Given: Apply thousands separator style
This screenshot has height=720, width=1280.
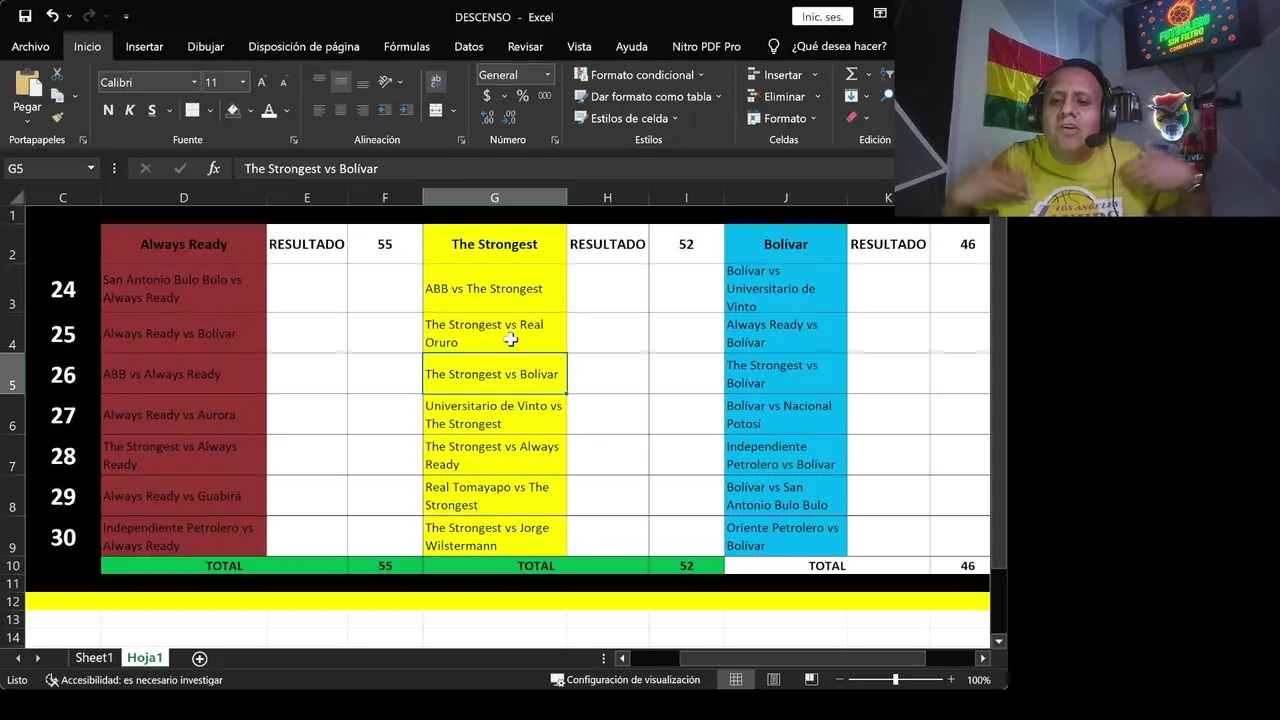Looking at the screenshot, I should [x=544, y=96].
